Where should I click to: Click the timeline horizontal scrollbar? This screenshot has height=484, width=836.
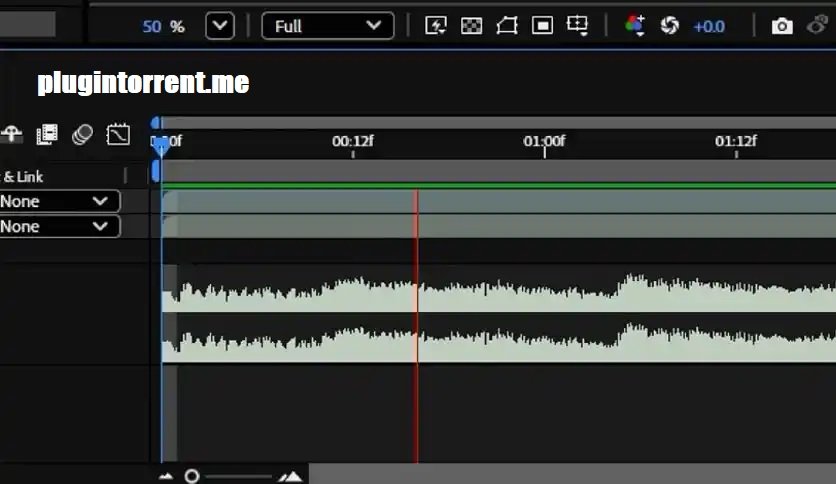tap(572, 474)
